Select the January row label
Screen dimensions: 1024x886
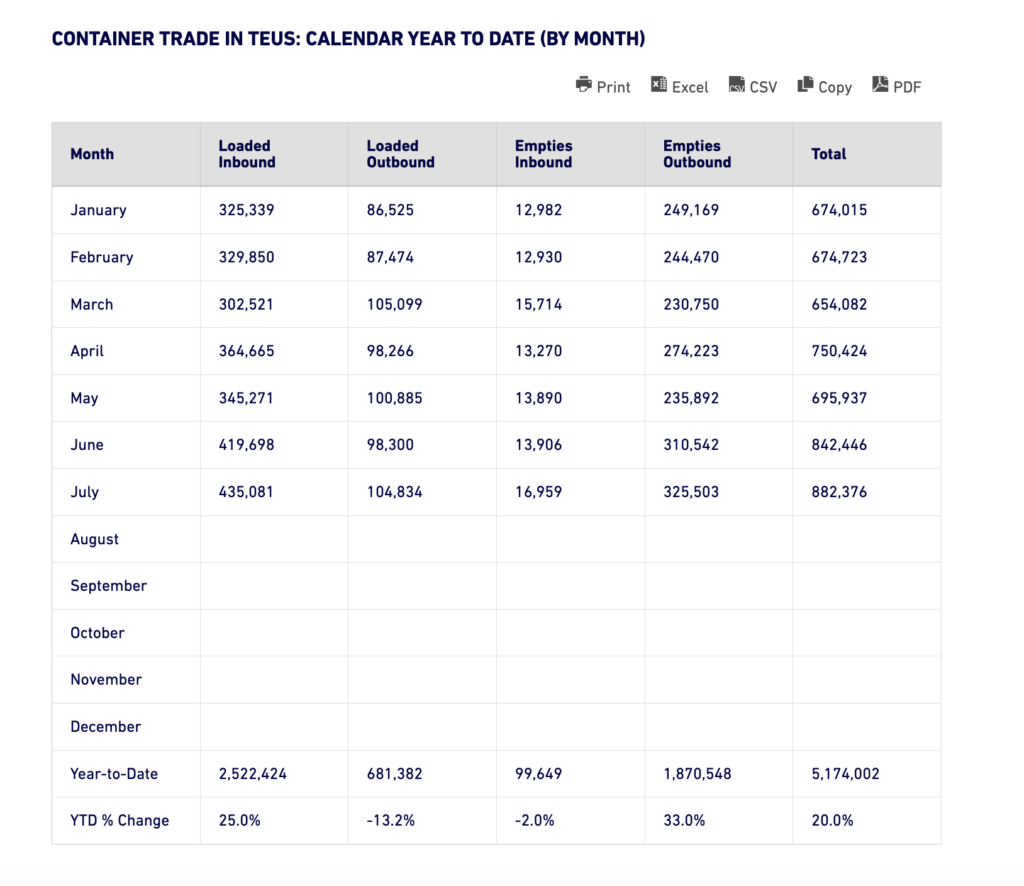pyautogui.click(x=98, y=210)
